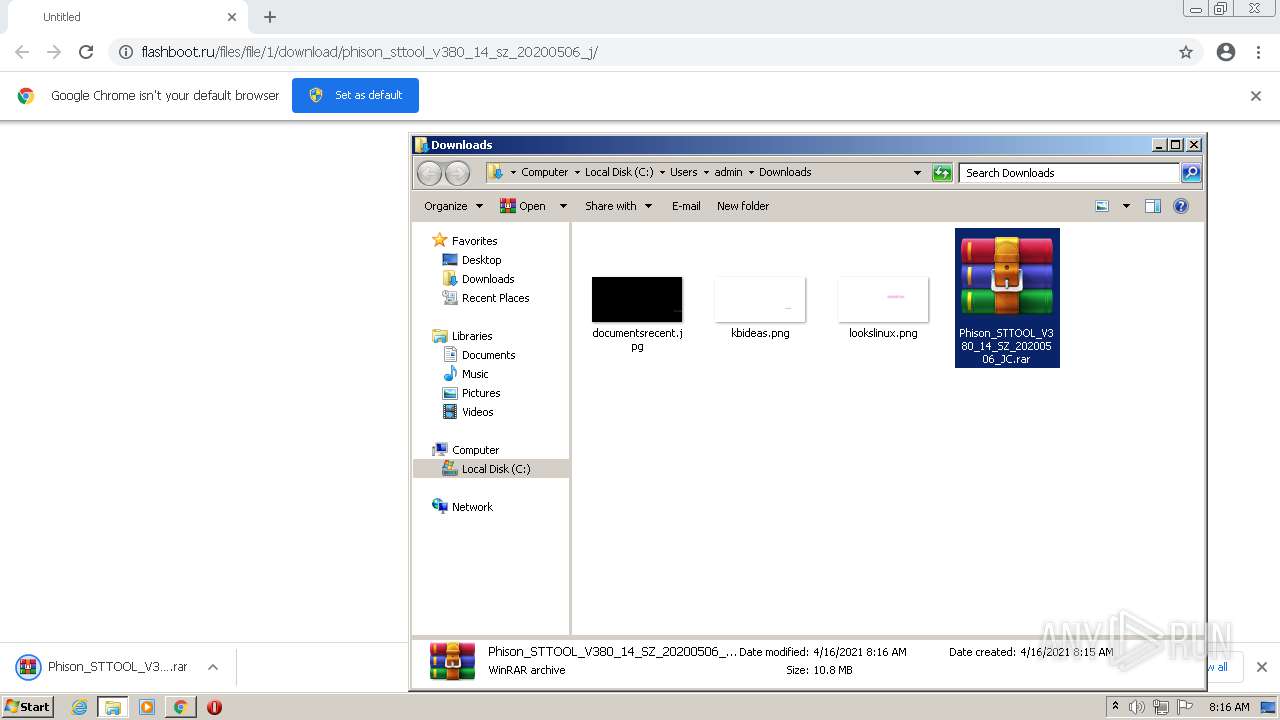Click the 8:16 AM taskbar clock
The image size is (1280, 720).
click(x=1229, y=707)
